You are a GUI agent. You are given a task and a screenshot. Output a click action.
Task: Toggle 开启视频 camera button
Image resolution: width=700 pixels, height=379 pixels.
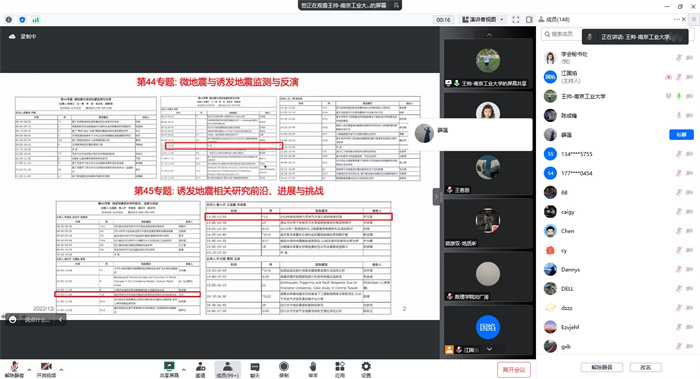click(x=46, y=369)
